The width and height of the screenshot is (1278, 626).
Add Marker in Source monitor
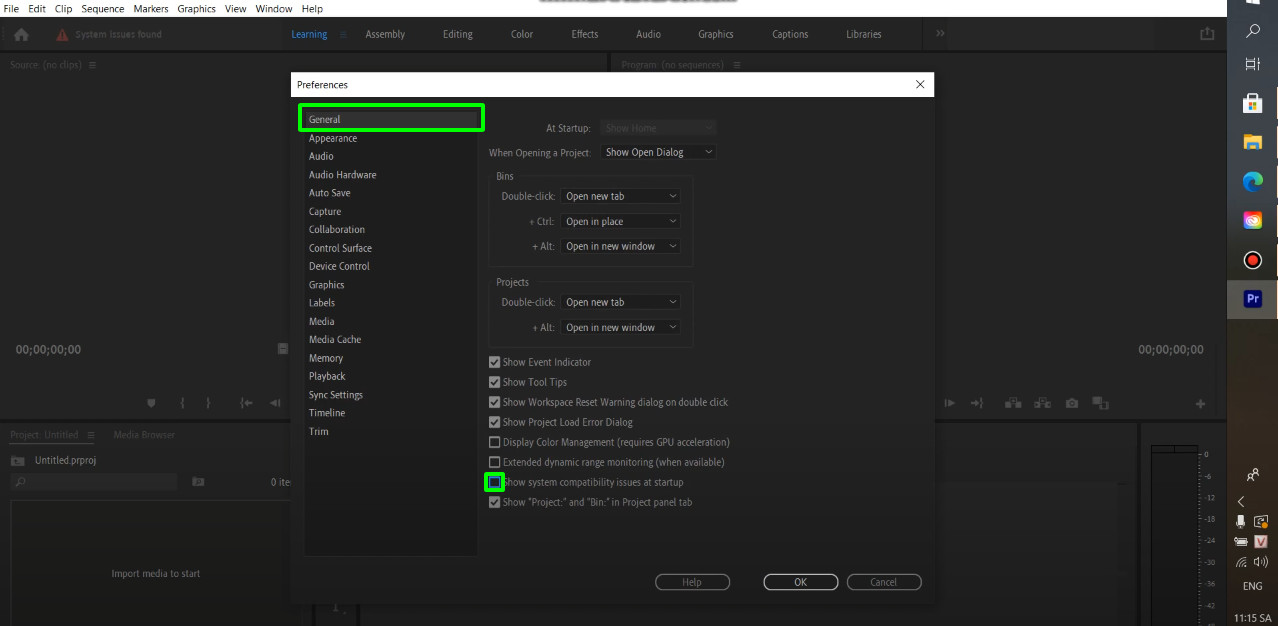coord(152,403)
